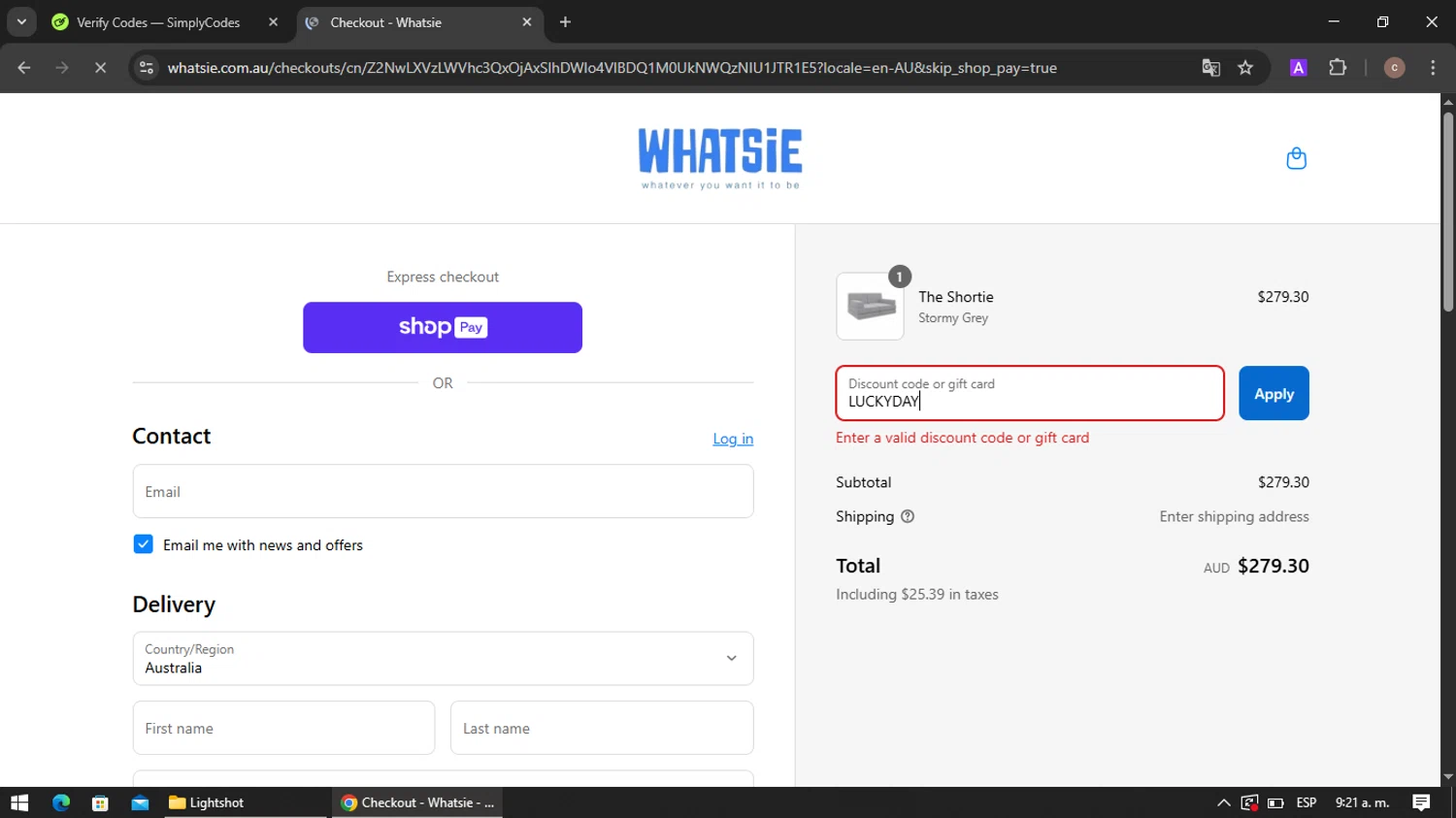Click the network status tray icon
The image size is (1456, 818).
(1249, 802)
